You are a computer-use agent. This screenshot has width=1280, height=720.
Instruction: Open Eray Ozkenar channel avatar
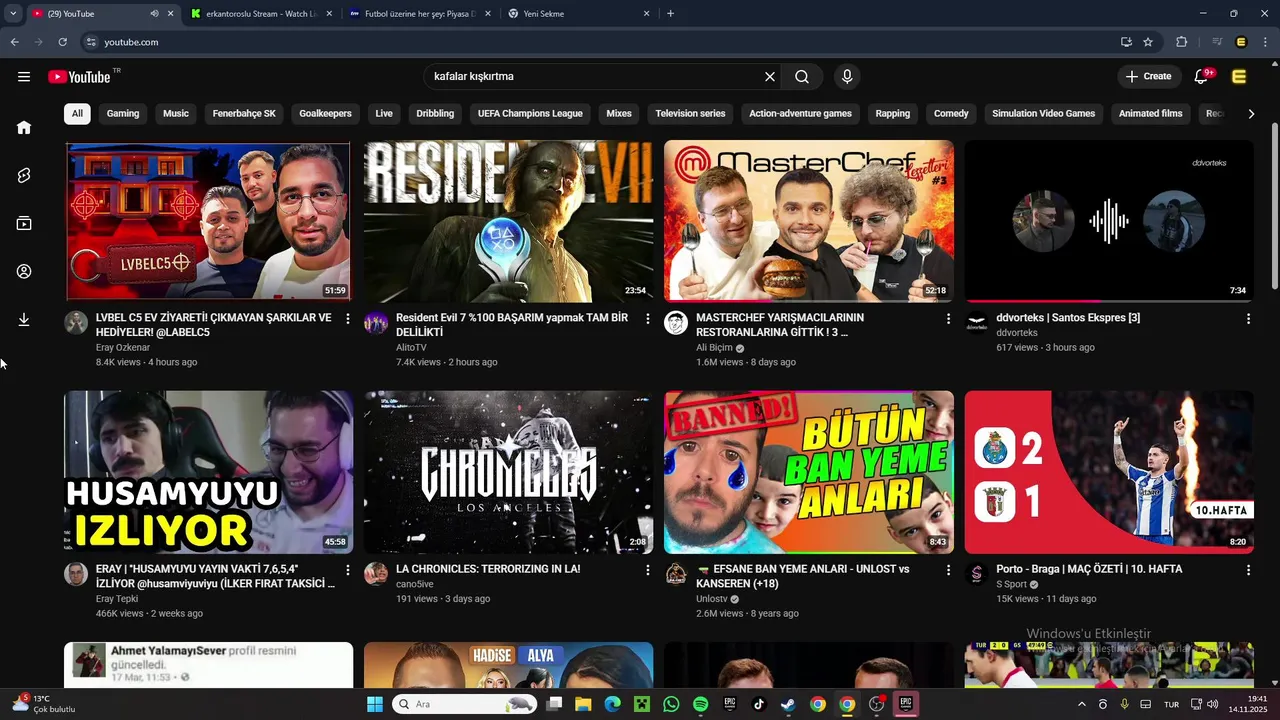pos(76,322)
